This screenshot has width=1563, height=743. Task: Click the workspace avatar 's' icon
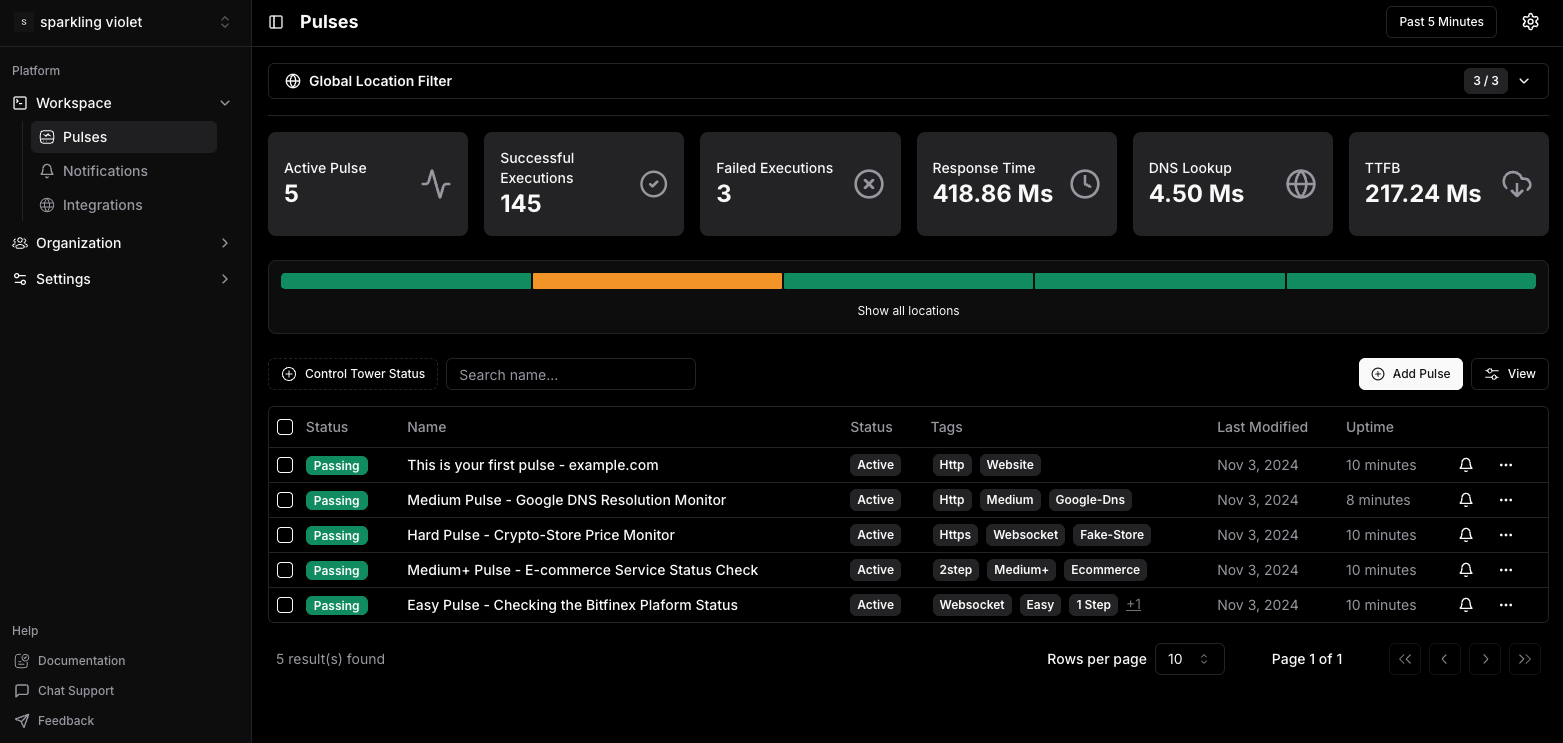(23, 22)
